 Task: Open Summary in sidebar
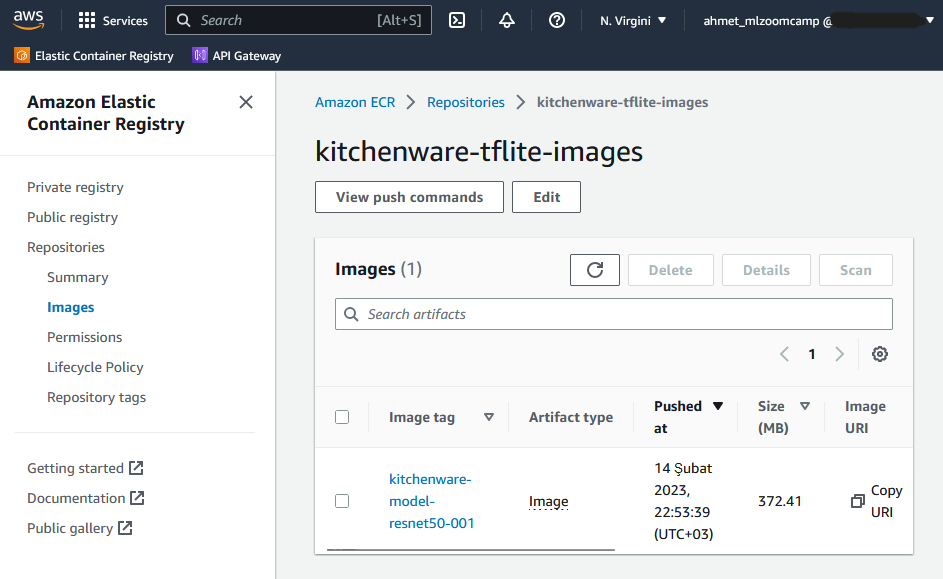(x=78, y=278)
